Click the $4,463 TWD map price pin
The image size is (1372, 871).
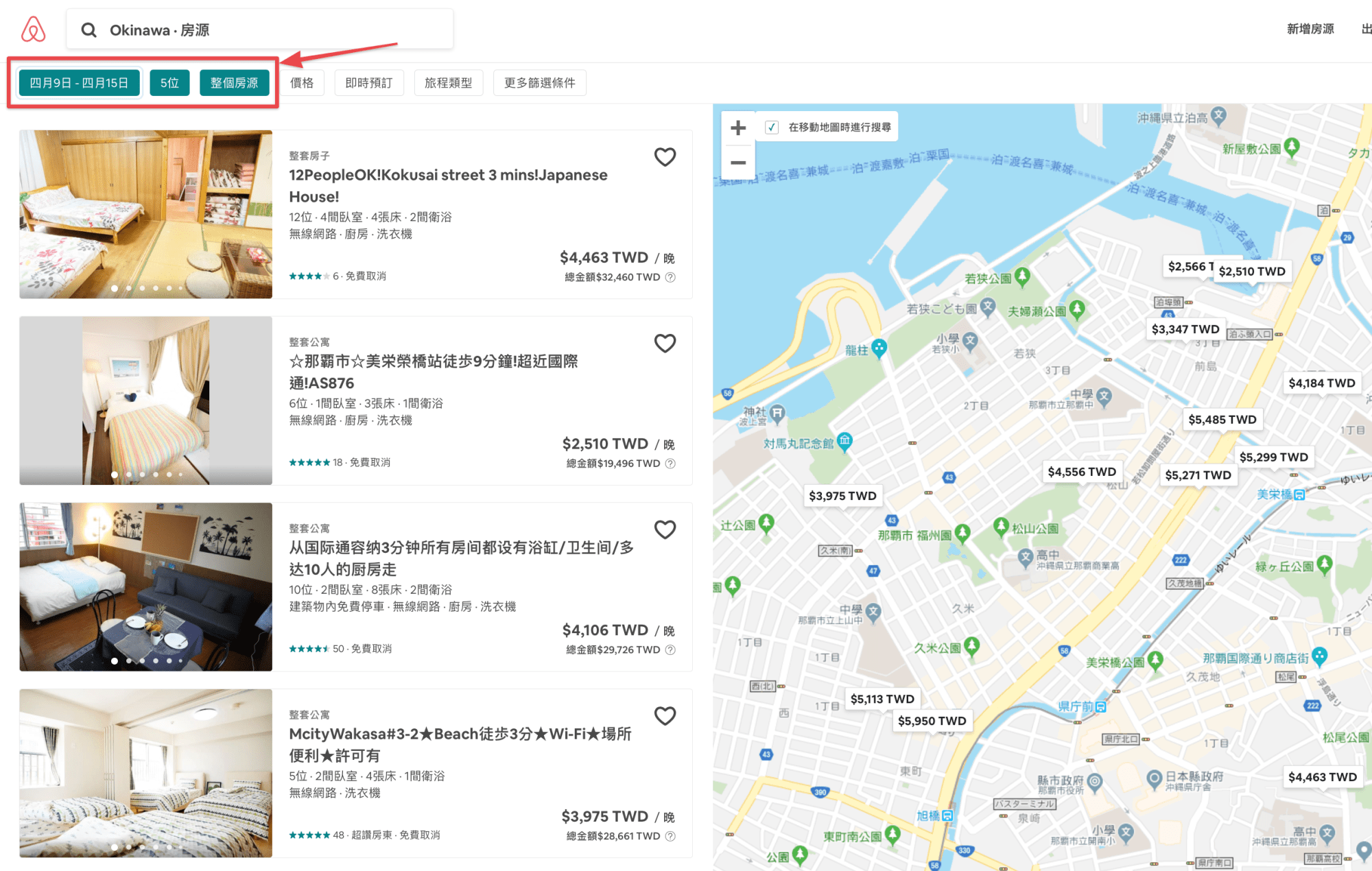click(x=1323, y=777)
